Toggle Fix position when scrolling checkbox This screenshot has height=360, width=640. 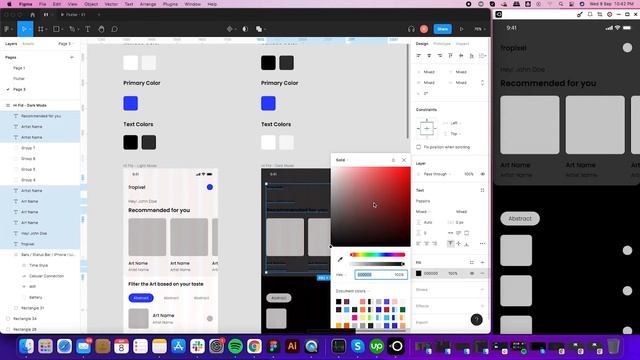pos(418,147)
